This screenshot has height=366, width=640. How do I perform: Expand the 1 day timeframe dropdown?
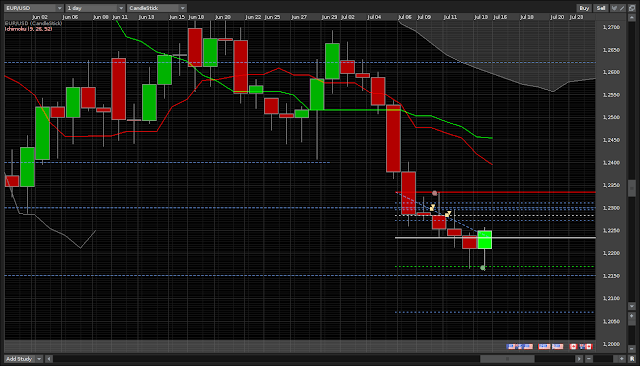[95, 8]
